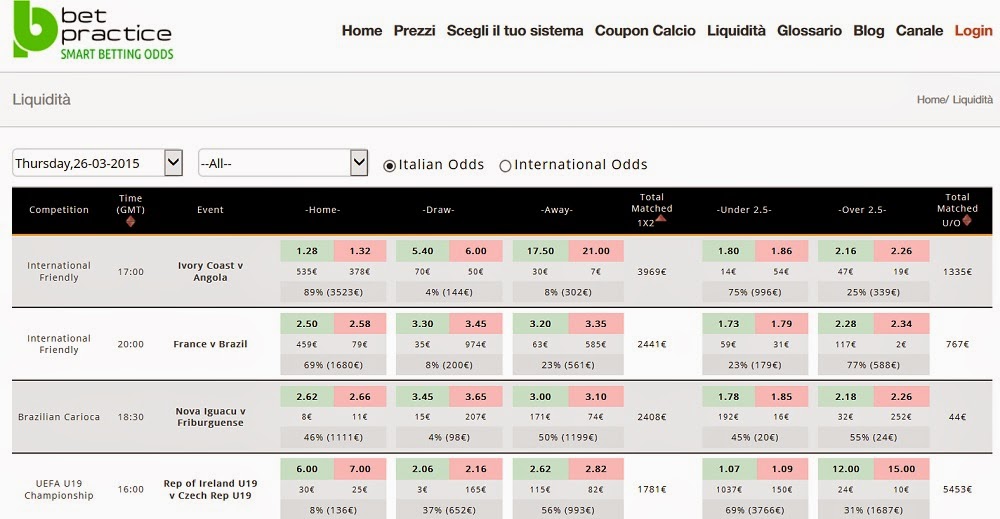
Task: Open the Glossario page
Action: (809, 31)
